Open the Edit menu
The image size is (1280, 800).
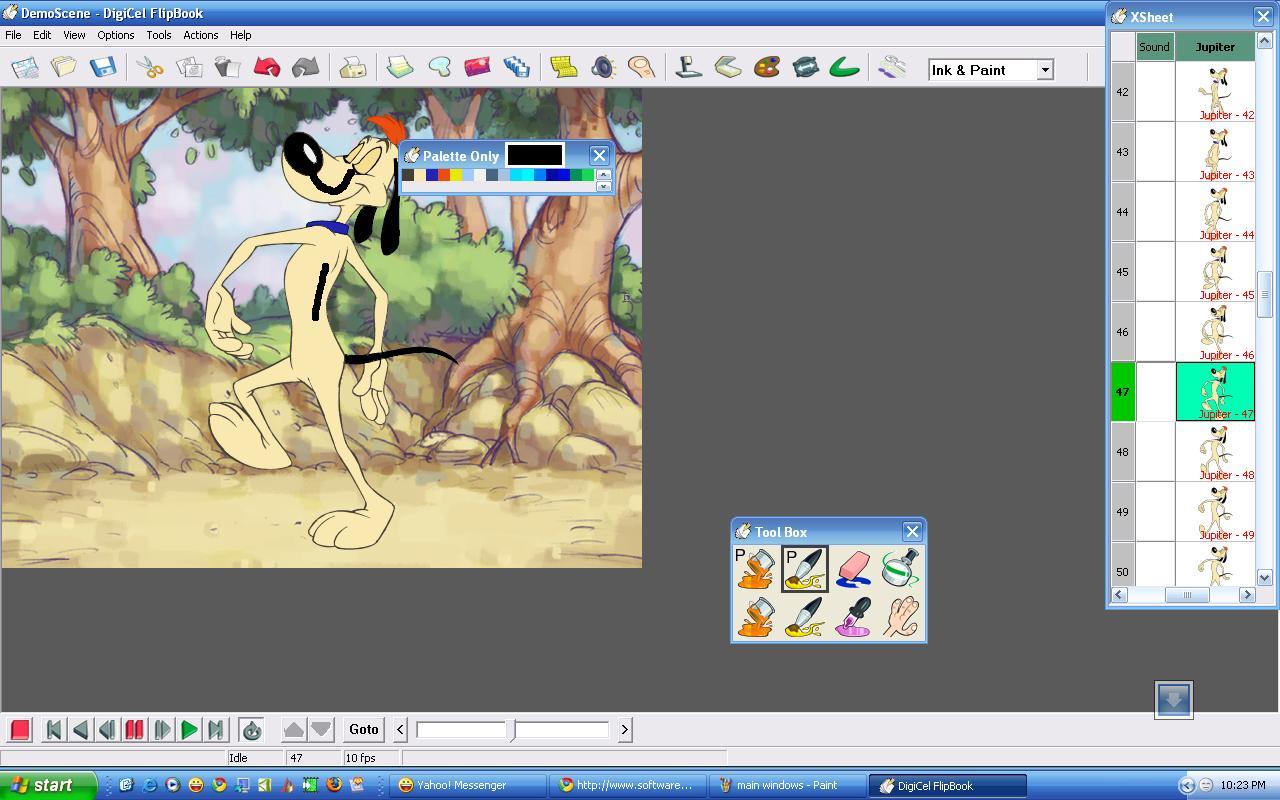pos(42,35)
